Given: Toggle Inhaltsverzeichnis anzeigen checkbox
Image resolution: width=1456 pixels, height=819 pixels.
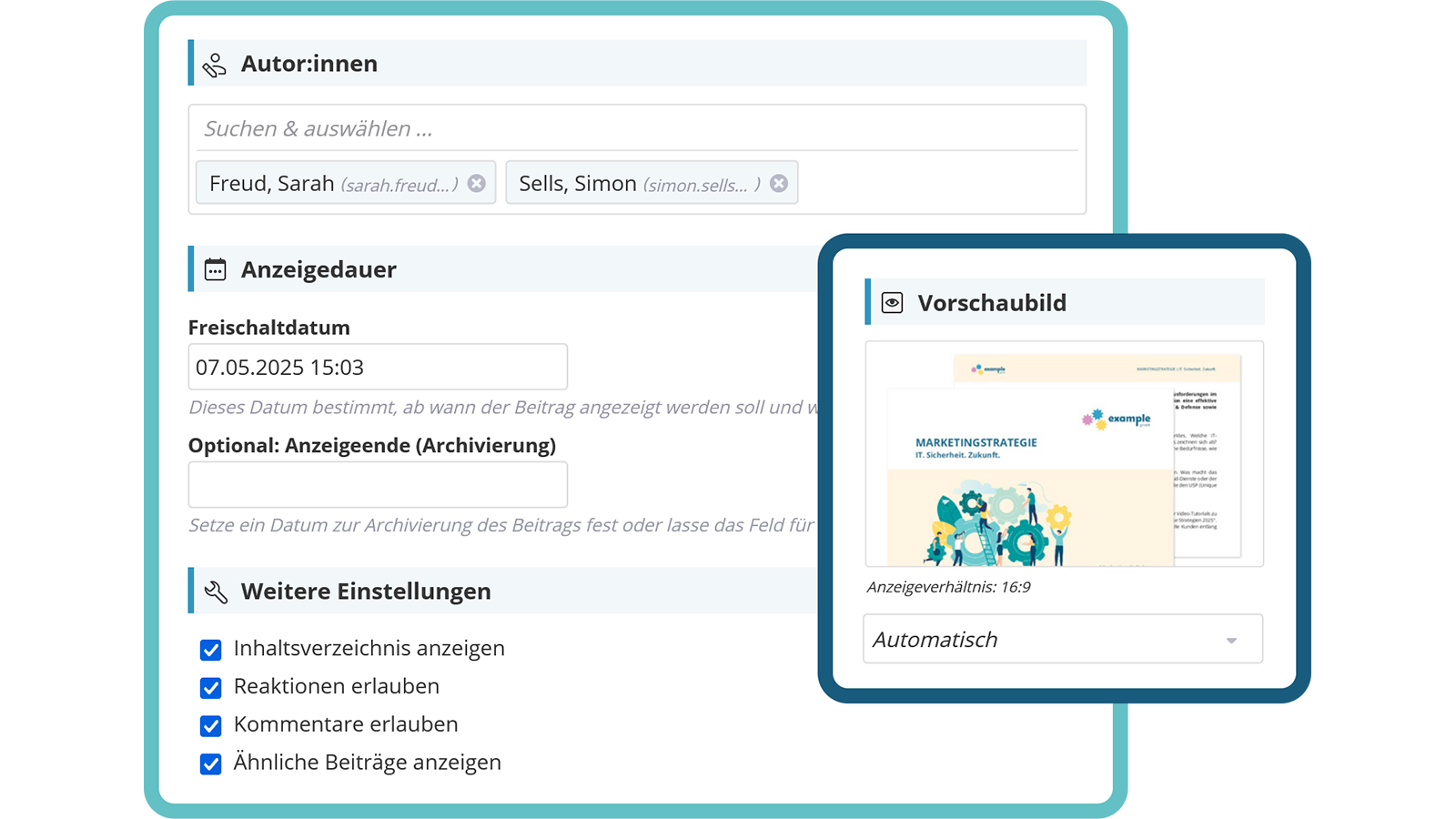Looking at the screenshot, I should 211,650.
